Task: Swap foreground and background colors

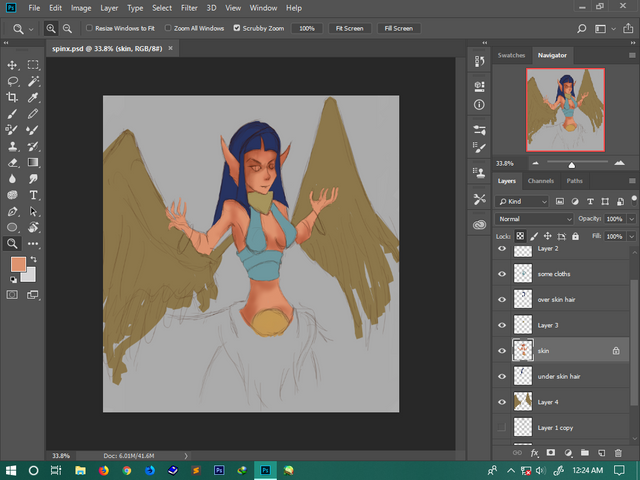Action: tap(33, 259)
